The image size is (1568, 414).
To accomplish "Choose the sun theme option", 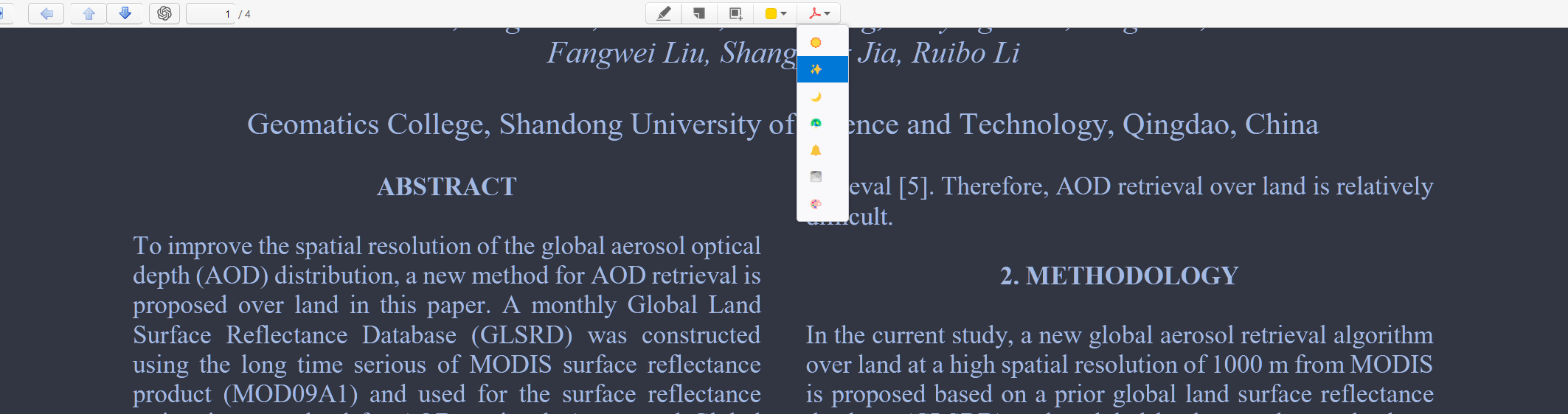I will point(822,43).
